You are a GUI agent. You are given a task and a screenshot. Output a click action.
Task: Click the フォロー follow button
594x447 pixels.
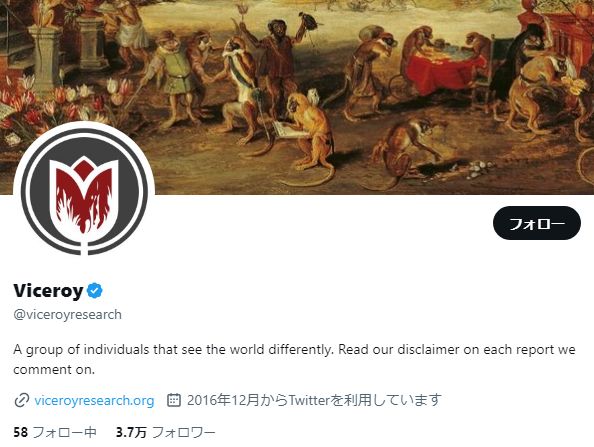click(x=536, y=223)
